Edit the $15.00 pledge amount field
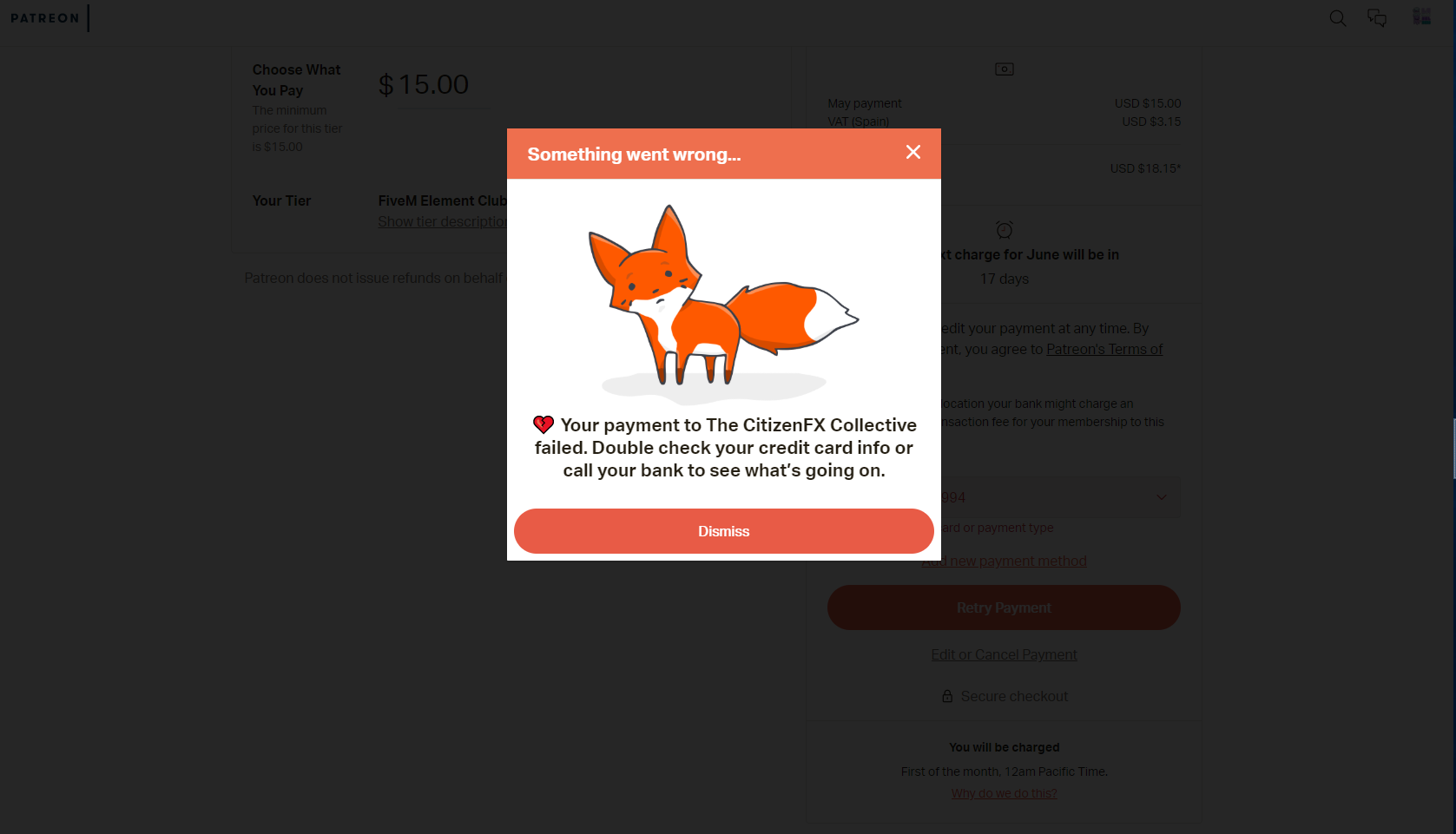Image resolution: width=1456 pixels, height=834 pixels. (x=445, y=85)
